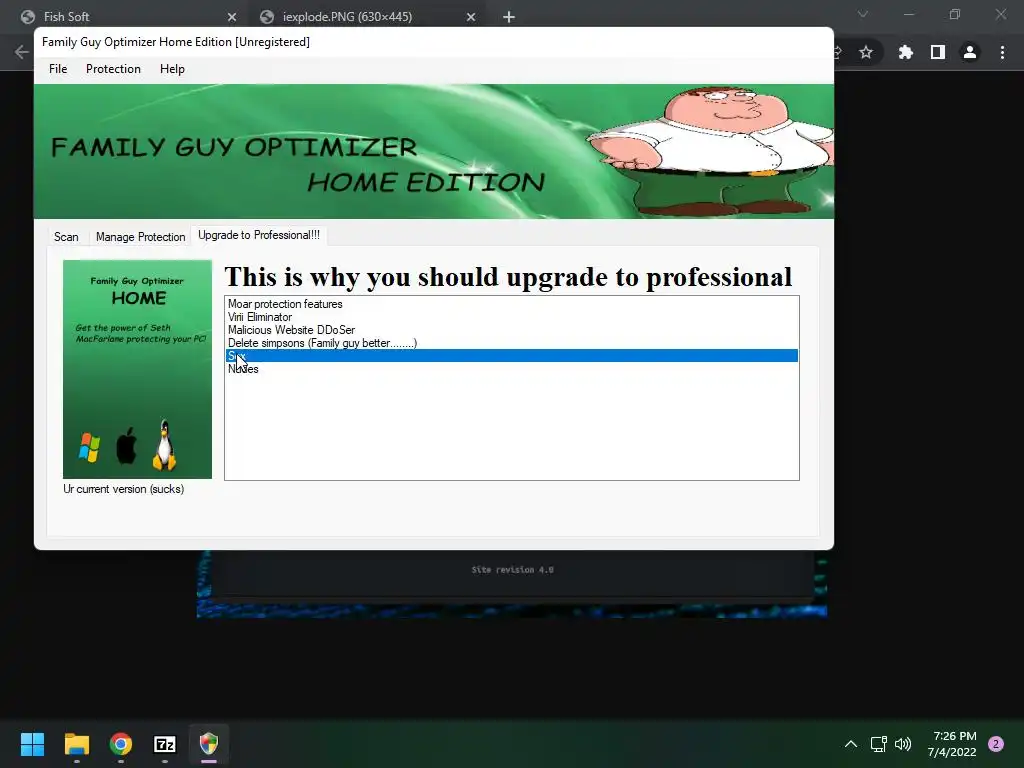Screen dimensions: 1024x768
Task: Click the Apple logo on the box art
Action: coord(127,445)
